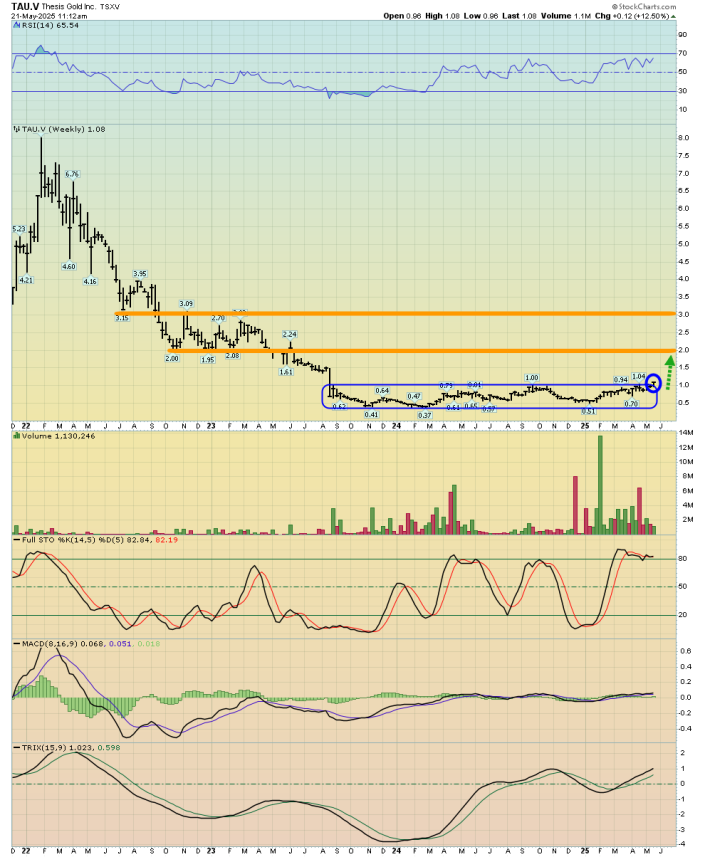Open the StockCharts.com copyright link
This screenshot has width=705, height=857.
point(644,7)
